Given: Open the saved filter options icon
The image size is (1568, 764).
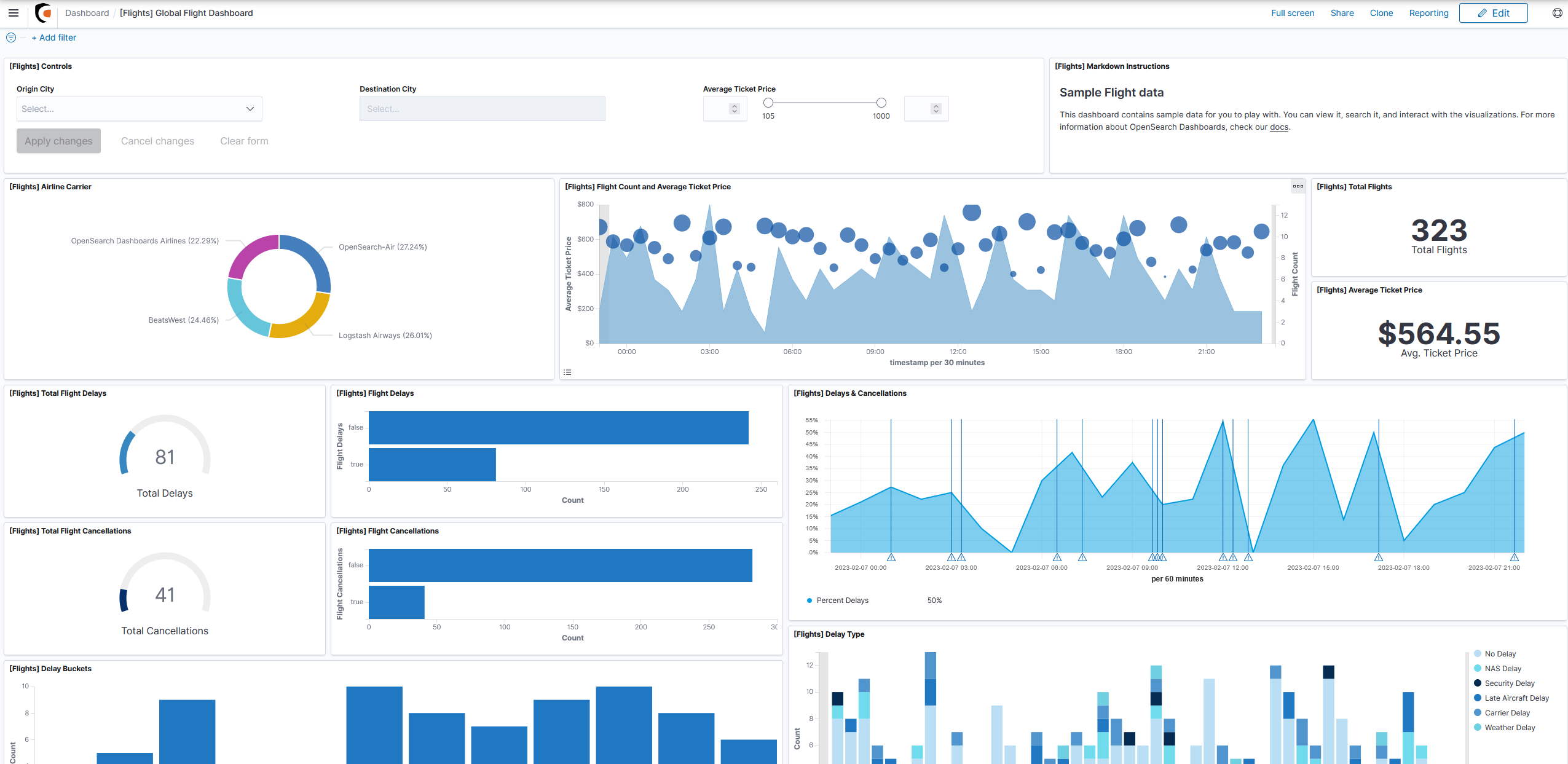Looking at the screenshot, I should [11, 37].
